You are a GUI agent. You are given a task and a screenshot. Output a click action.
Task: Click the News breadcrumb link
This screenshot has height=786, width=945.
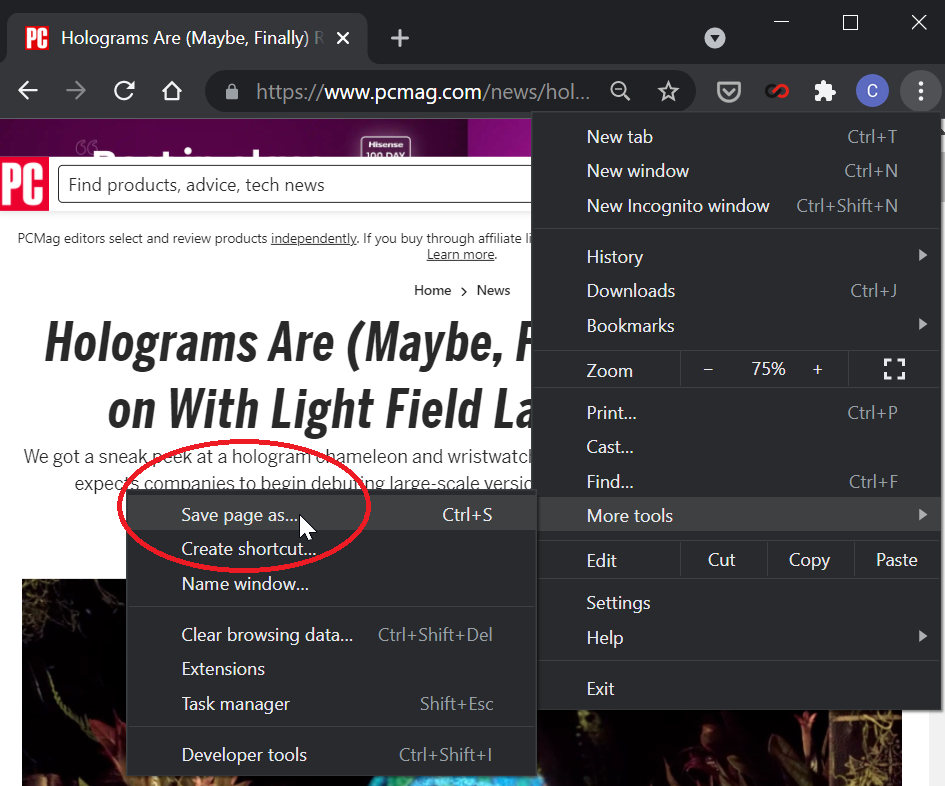[493, 290]
